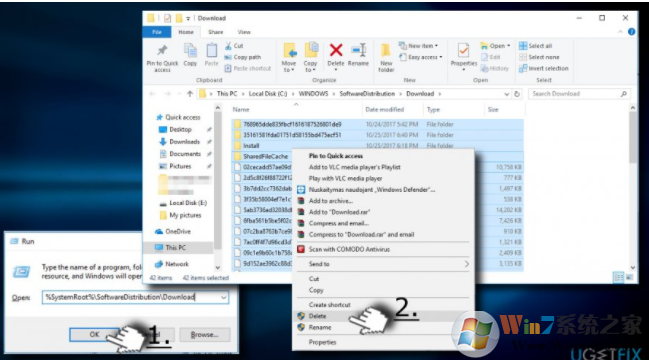Viewport: 649px width, 360px height.
Task: Click the red Delete icon in ribbon
Action: pos(336,50)
